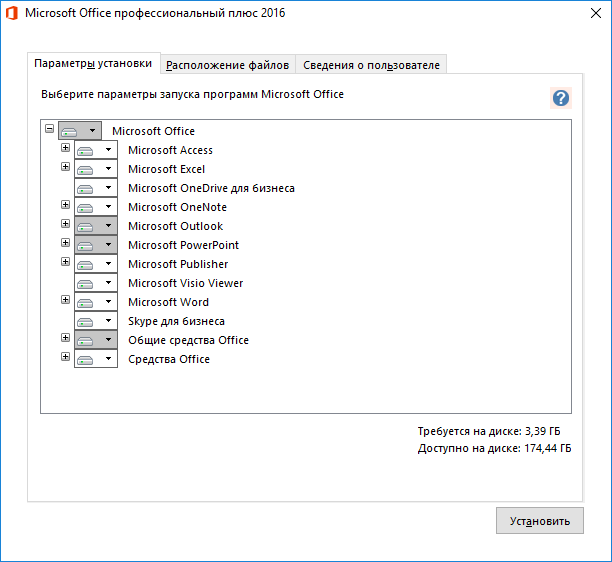
Task: Expand the Microsoft Publisher tree node
Action: pyautogui.click(x=66, y=262)
